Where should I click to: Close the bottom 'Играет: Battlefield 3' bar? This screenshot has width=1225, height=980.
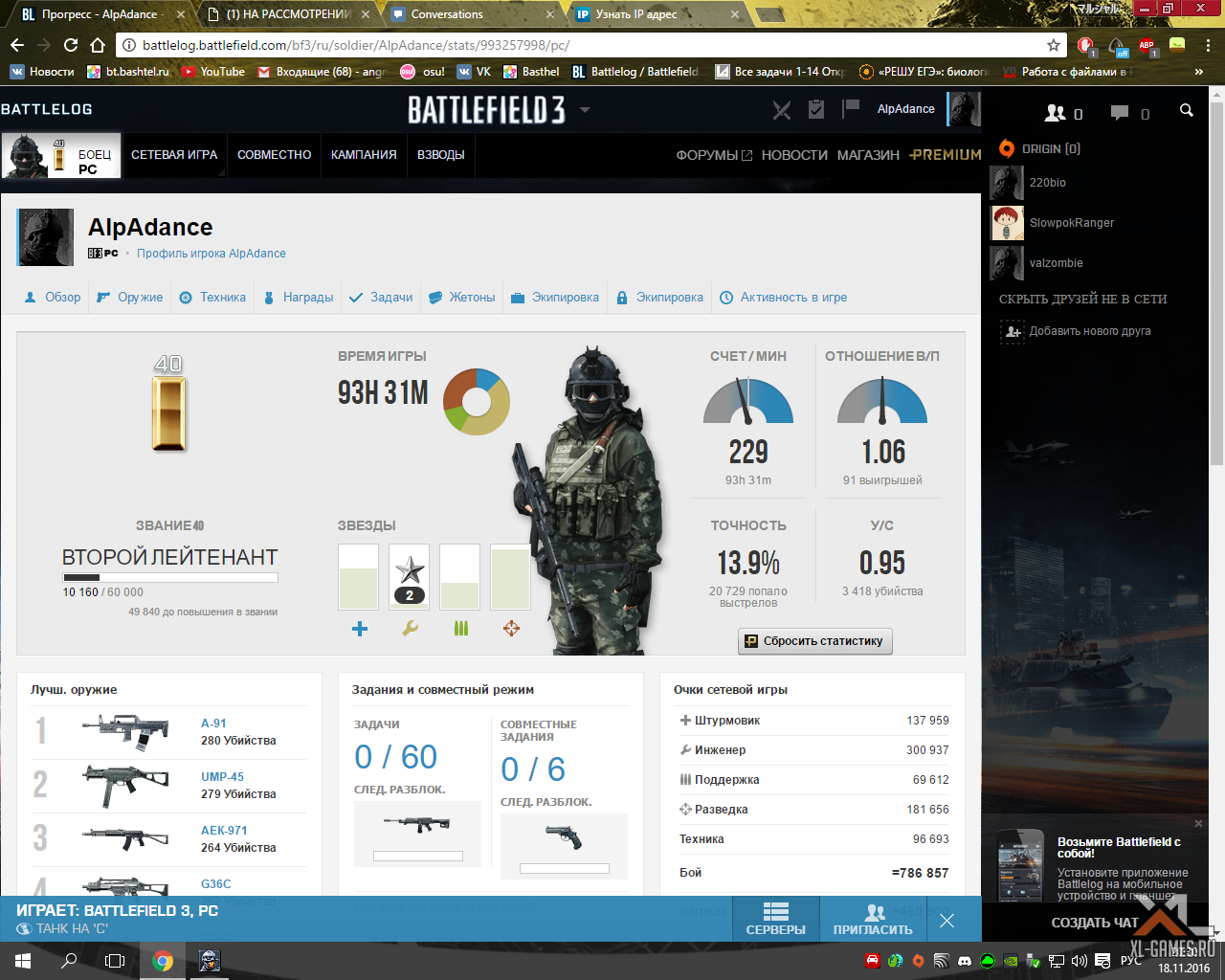pos(947,921)
